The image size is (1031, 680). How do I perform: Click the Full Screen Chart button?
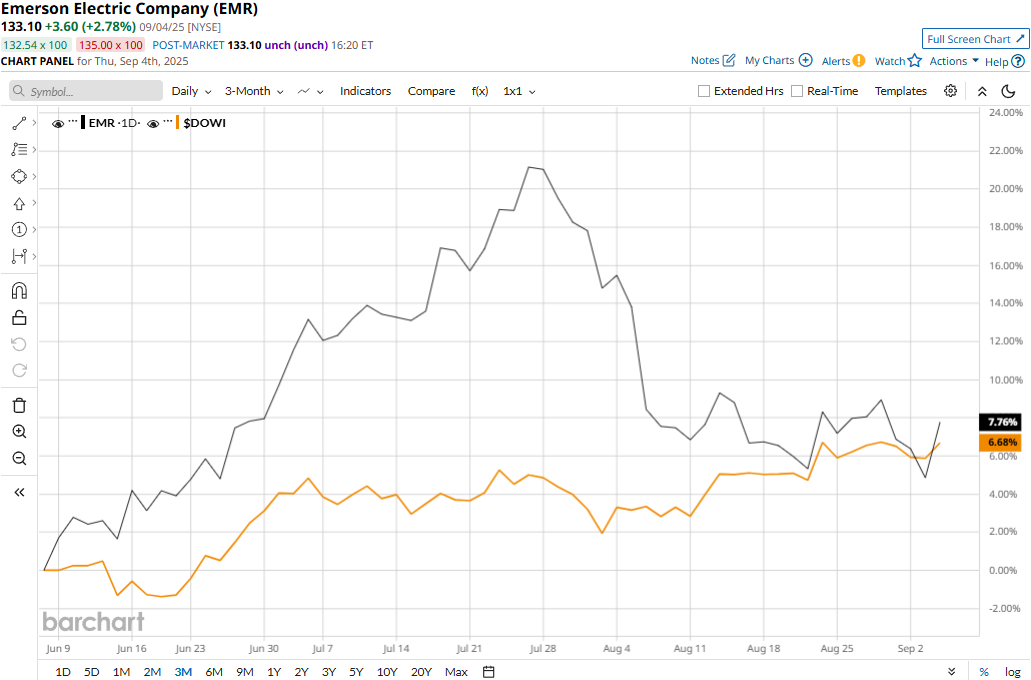coord(976,39)
